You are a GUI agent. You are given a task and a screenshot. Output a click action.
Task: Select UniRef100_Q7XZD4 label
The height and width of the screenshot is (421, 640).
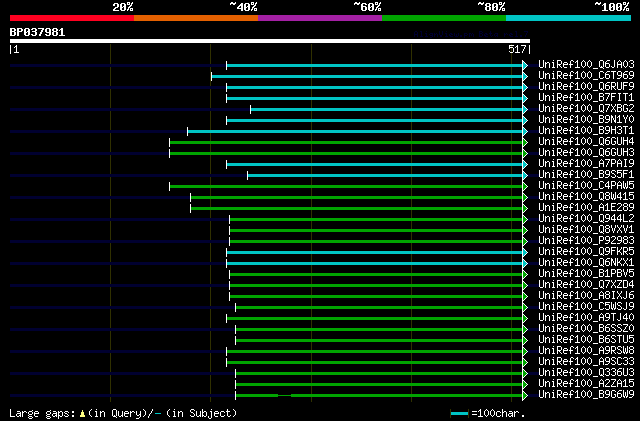pyautogui.click(x=586, y=285)
